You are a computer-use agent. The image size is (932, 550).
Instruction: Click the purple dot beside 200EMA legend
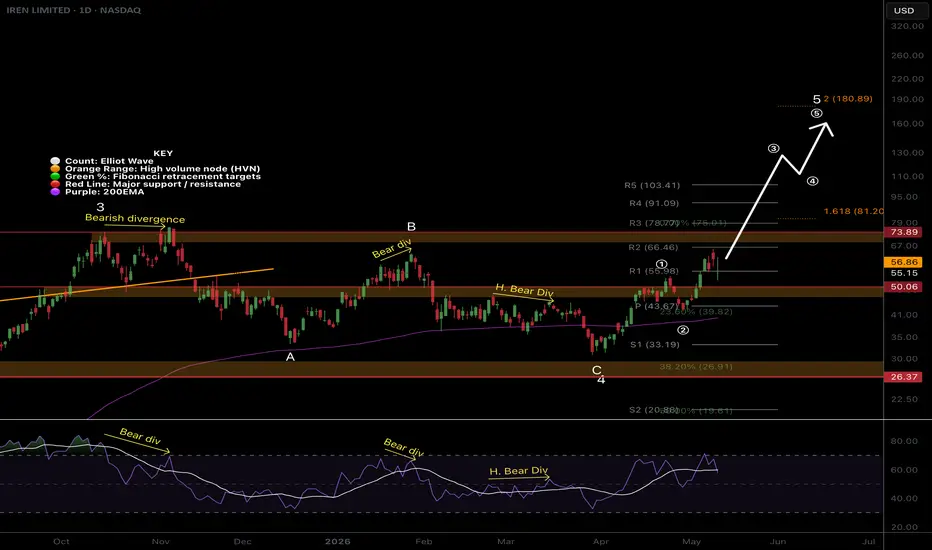pyautogui.click(x=55, y=192)
